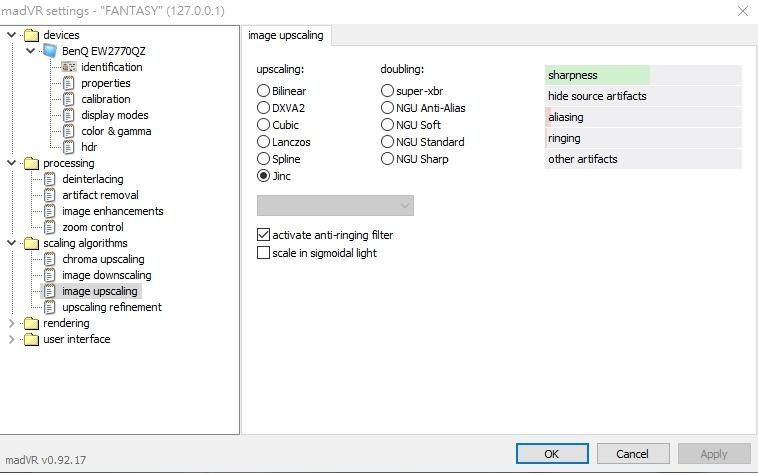Click the calibration page icon
Screen dimensions: 758x473
pos(69,99)
